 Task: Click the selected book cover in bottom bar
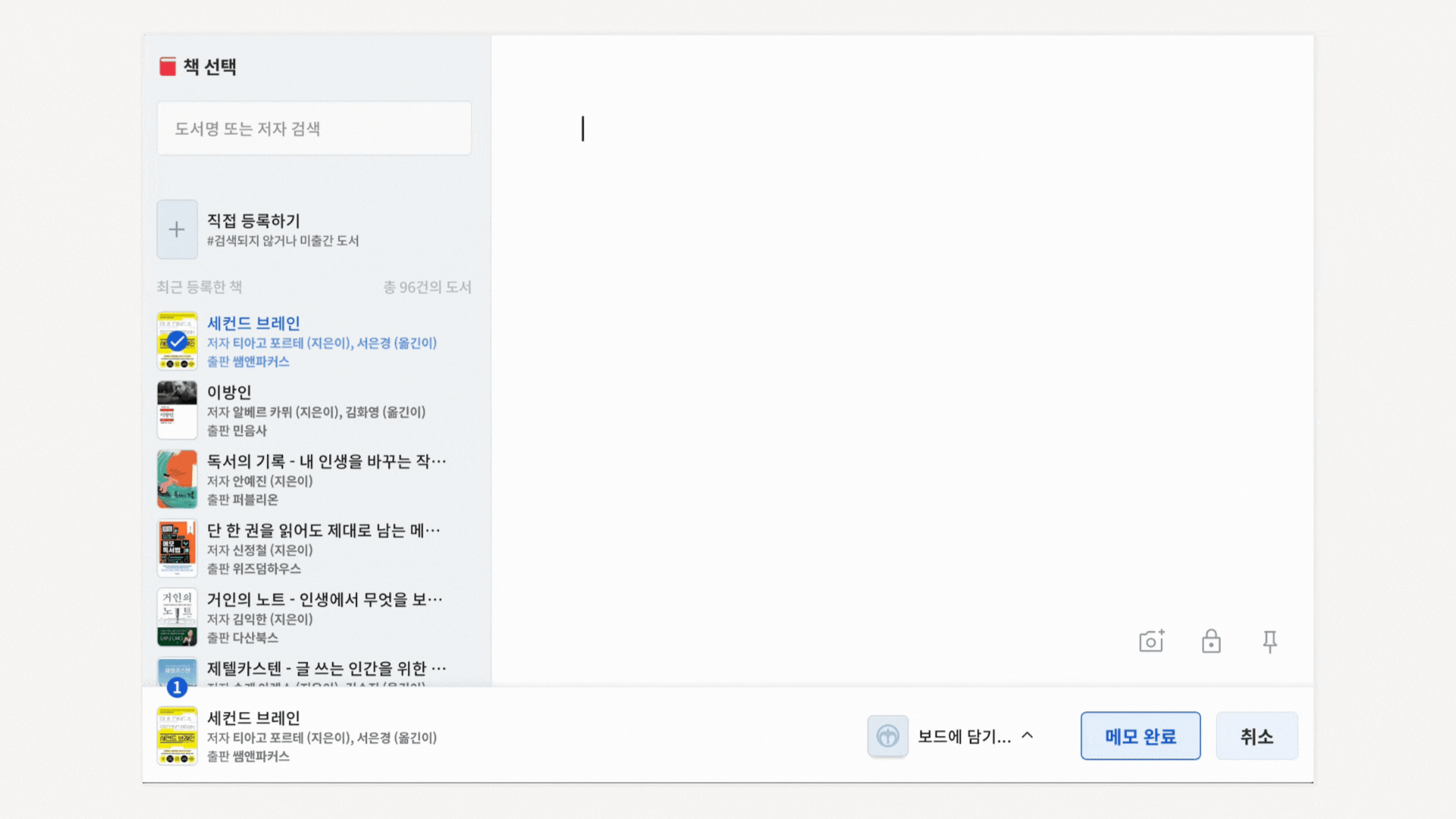coord(177,736)
